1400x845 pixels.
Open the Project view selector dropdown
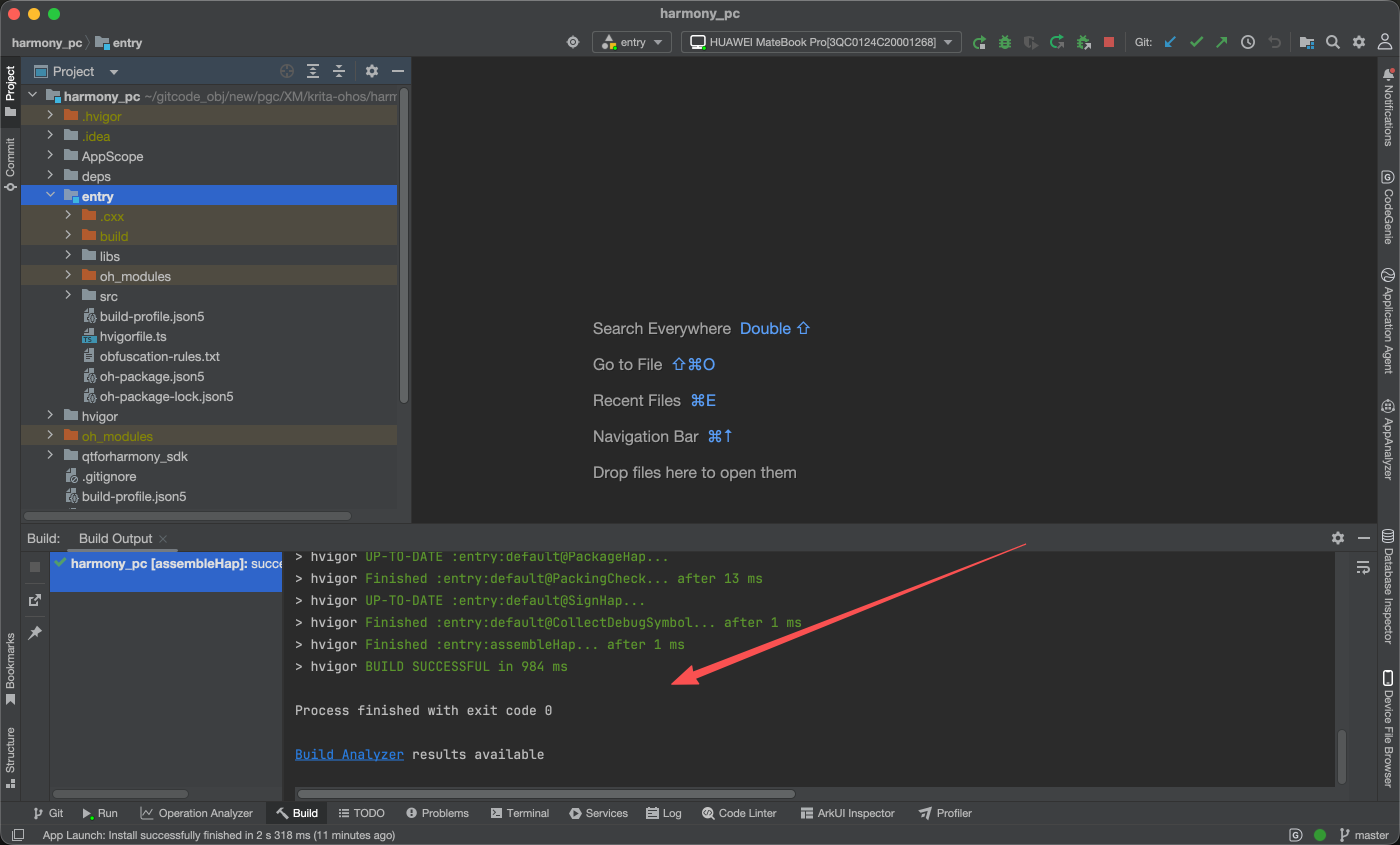(76, 71)
